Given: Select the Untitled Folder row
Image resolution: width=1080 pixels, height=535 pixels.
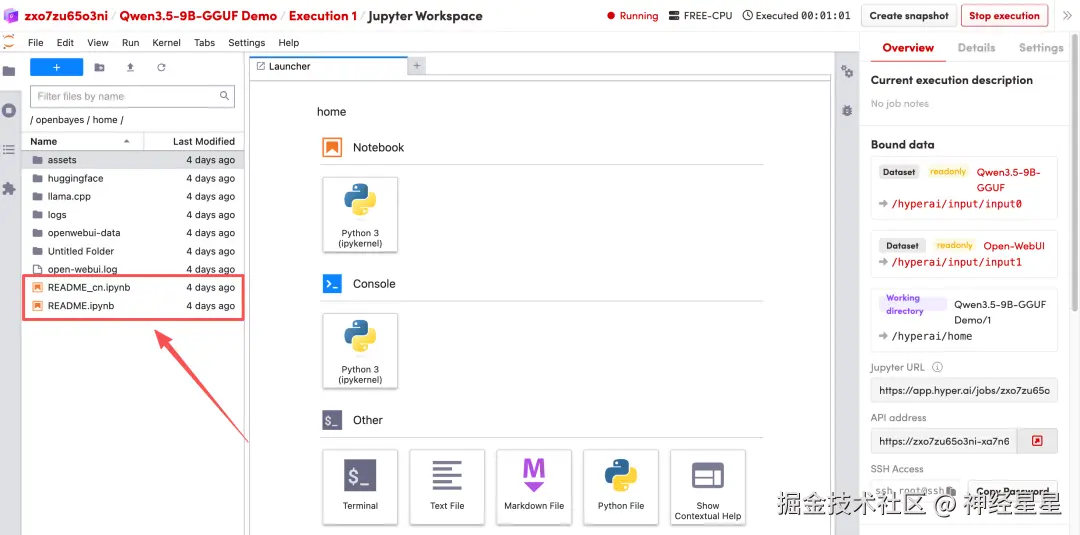Looking at the screenshot, I should [133, 251].
